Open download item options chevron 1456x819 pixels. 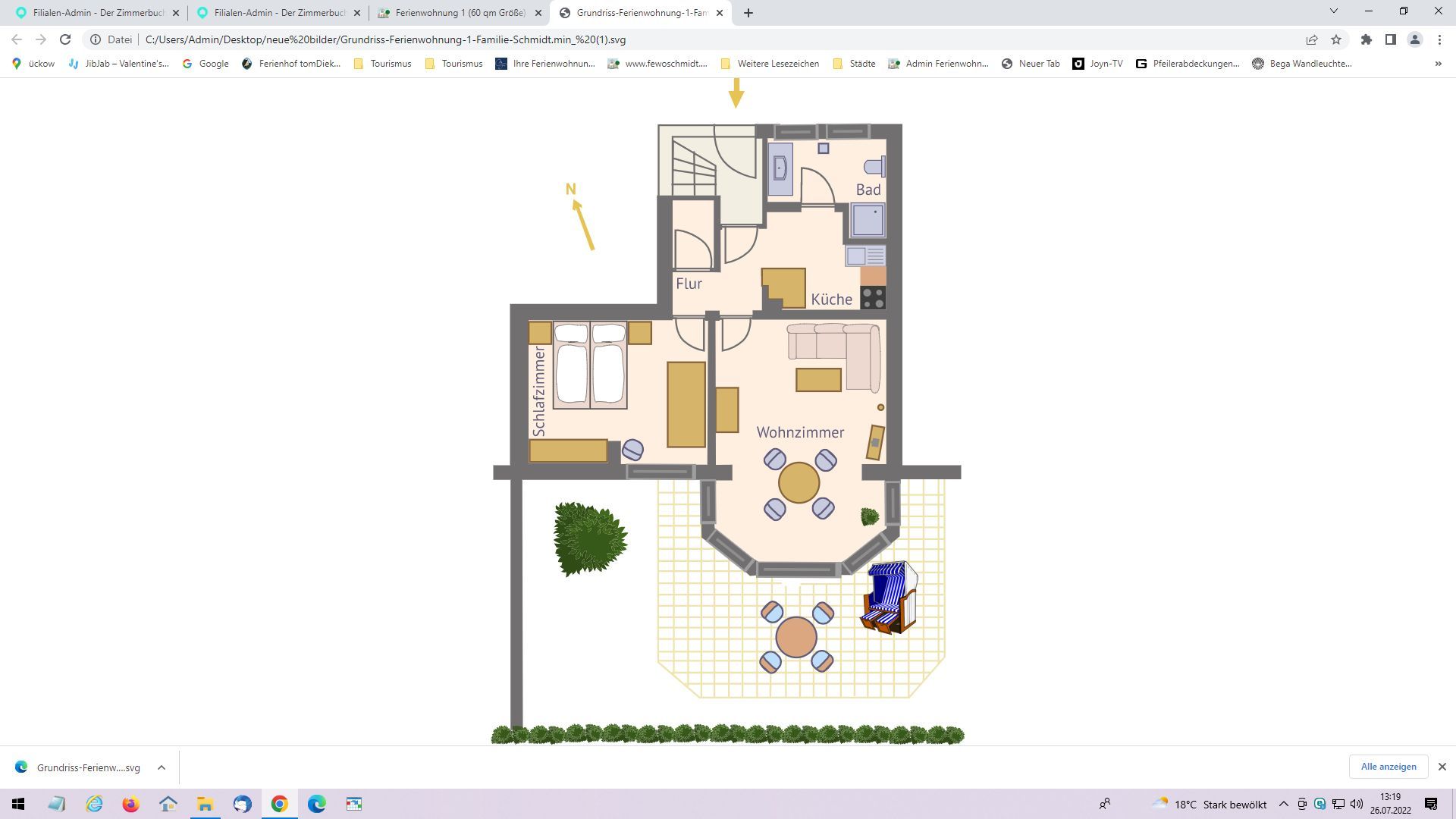pyautogui.click(x=161, y=767)
